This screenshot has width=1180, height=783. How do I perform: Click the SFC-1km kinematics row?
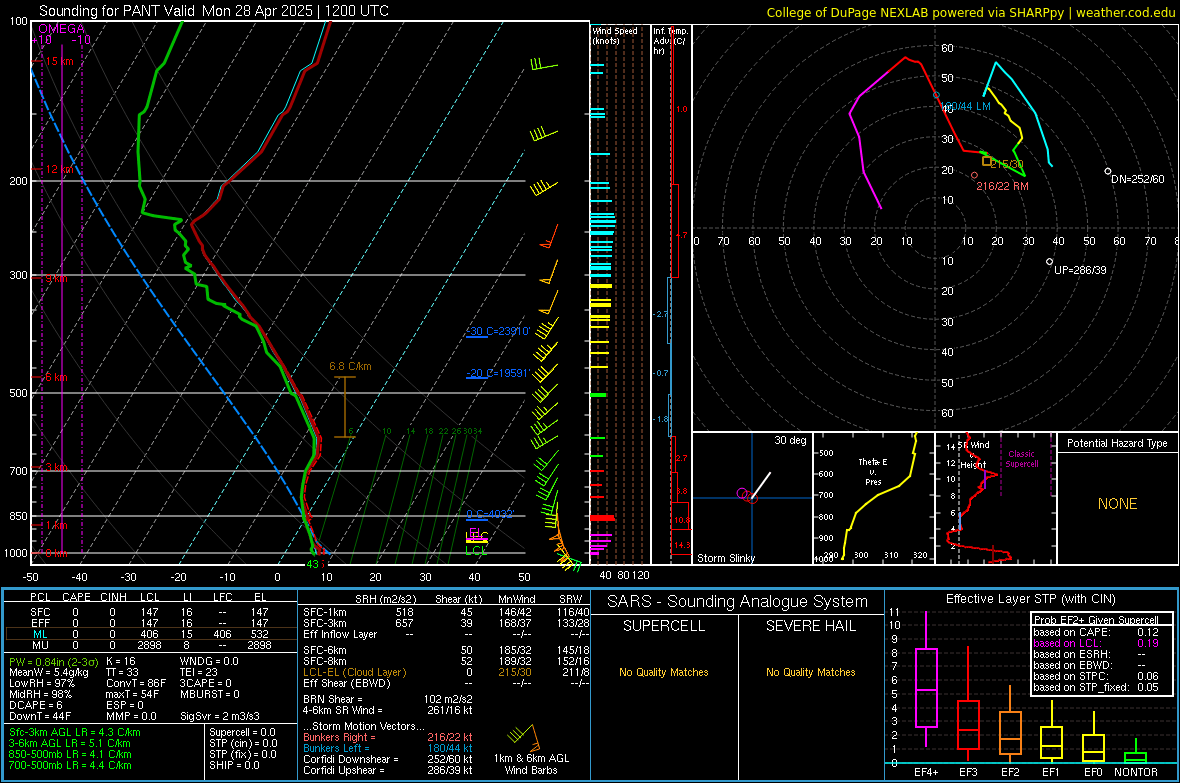pos(444,612)
